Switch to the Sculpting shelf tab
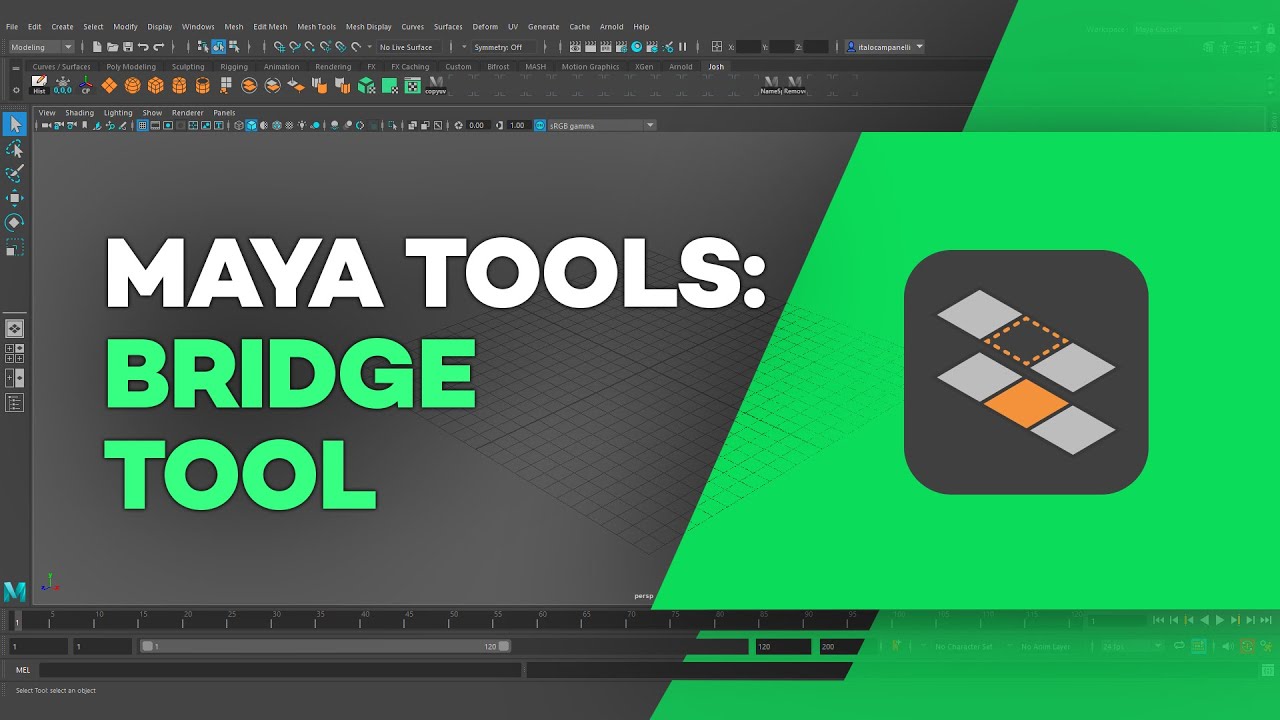Screen dimensions: 1280x720 point(188,67)
